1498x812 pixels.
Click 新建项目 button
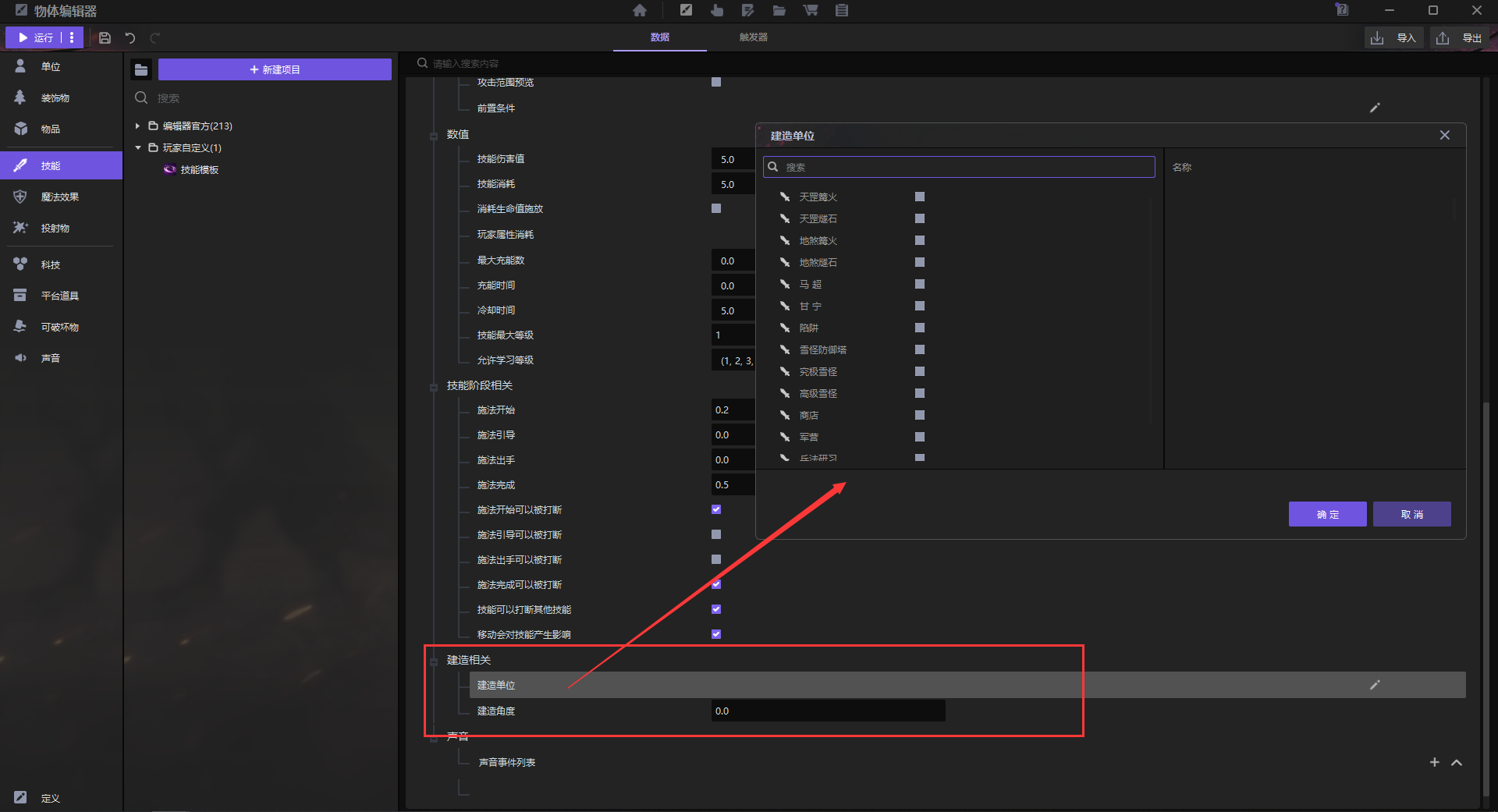click(275, 69)
